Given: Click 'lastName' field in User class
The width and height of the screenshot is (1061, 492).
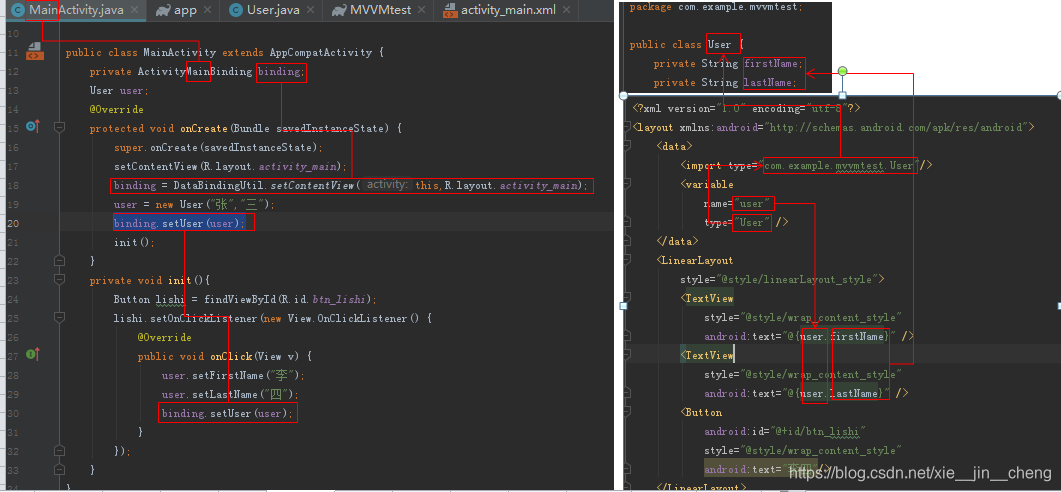Looking at the screenshot, I should [770, 83].
